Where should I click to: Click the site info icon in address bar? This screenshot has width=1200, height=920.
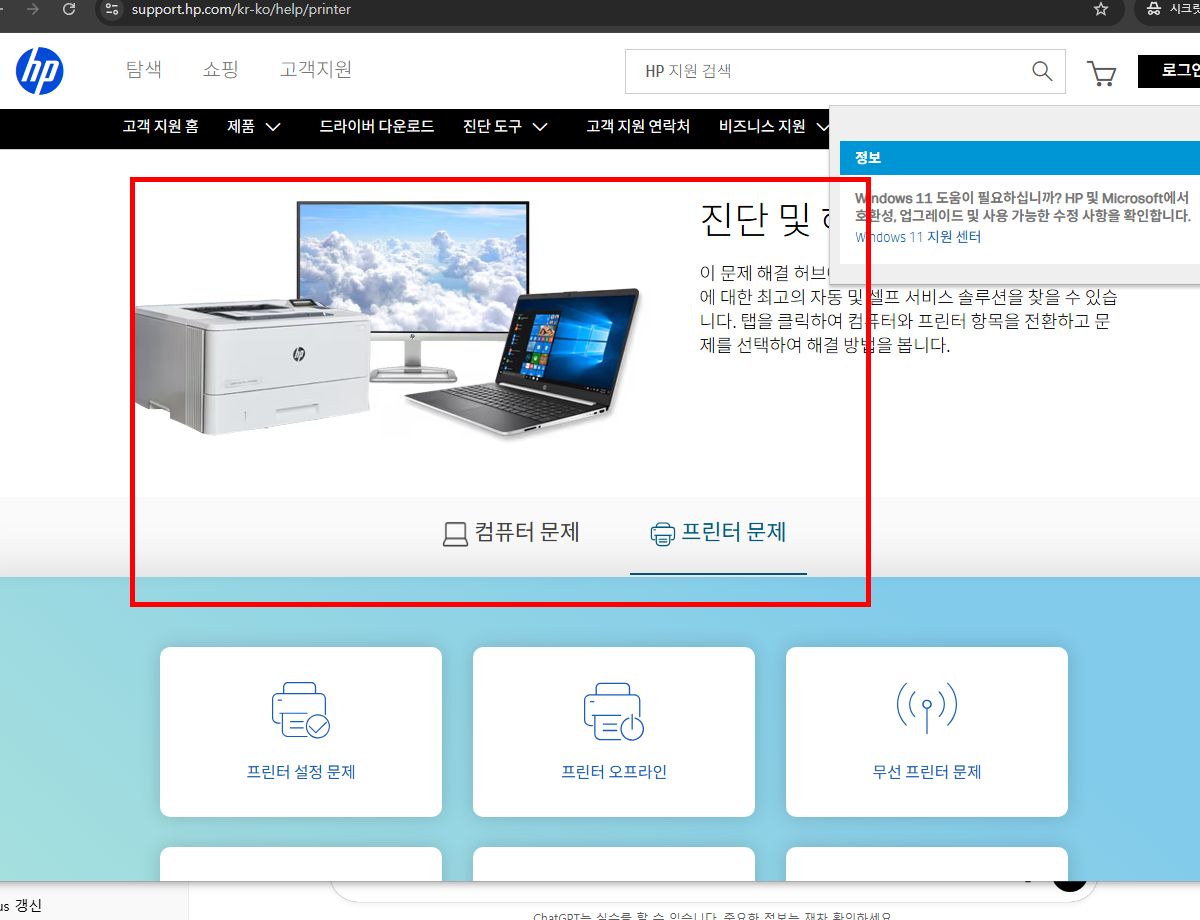[112, 9]
